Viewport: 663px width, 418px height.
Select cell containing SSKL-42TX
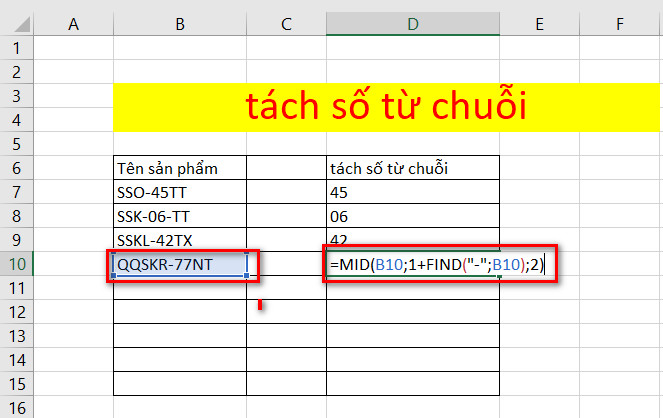180,240
